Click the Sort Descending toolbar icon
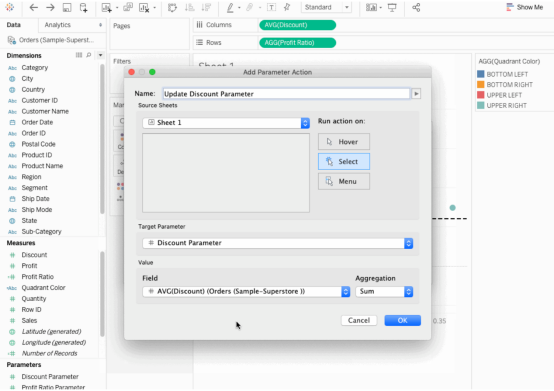 tap(206, 7)
